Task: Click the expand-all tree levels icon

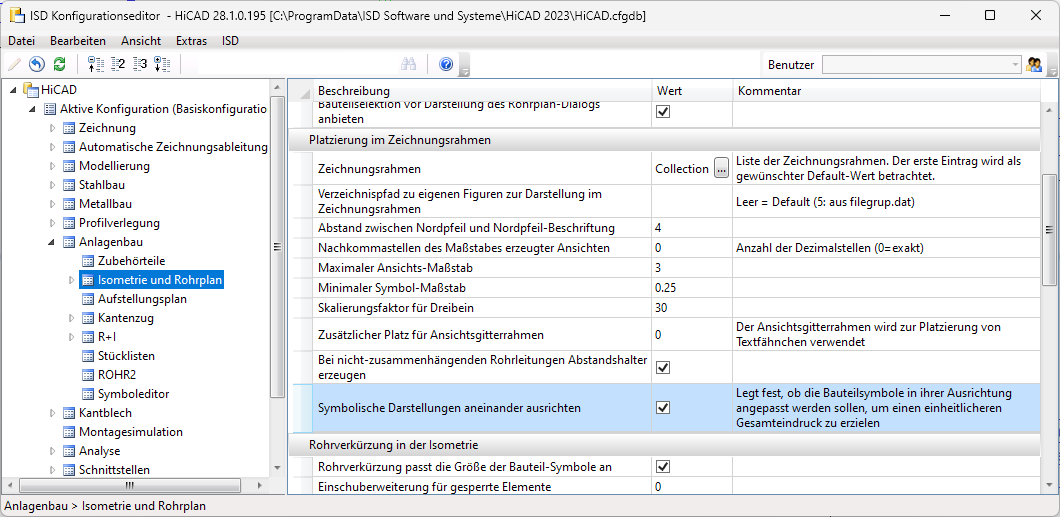Action: tap(162, 65)
